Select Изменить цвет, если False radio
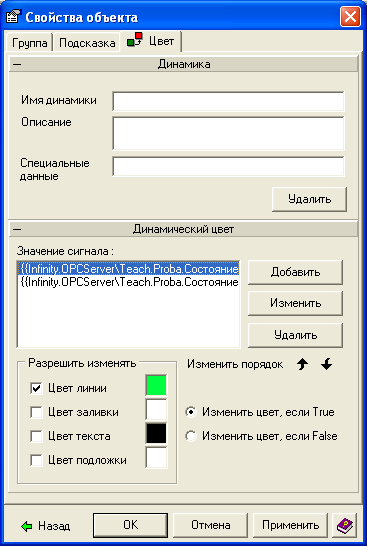The width and height of the screenshot is (367, 546). 191,436
